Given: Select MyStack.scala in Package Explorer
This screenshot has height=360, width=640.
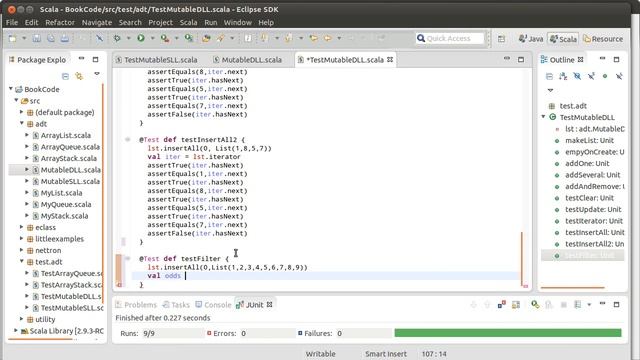Looking at the screenshot, I should tap(64, 216).
